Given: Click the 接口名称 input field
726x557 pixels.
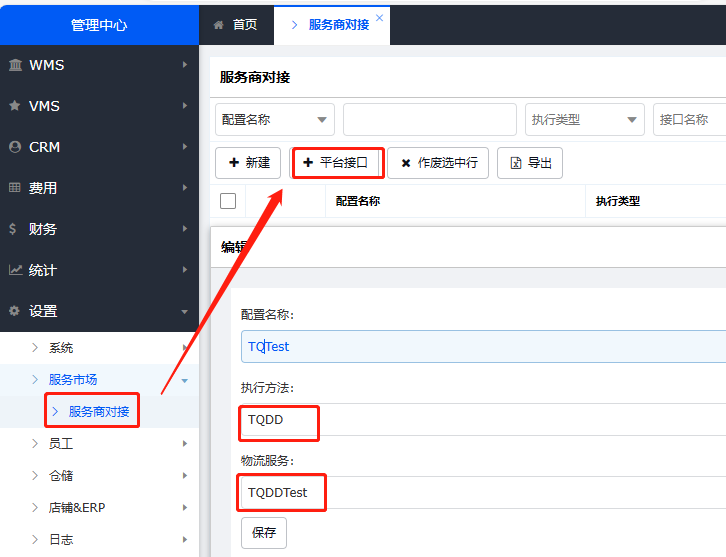Looking at the screenshot, I should tap(689, 120).
